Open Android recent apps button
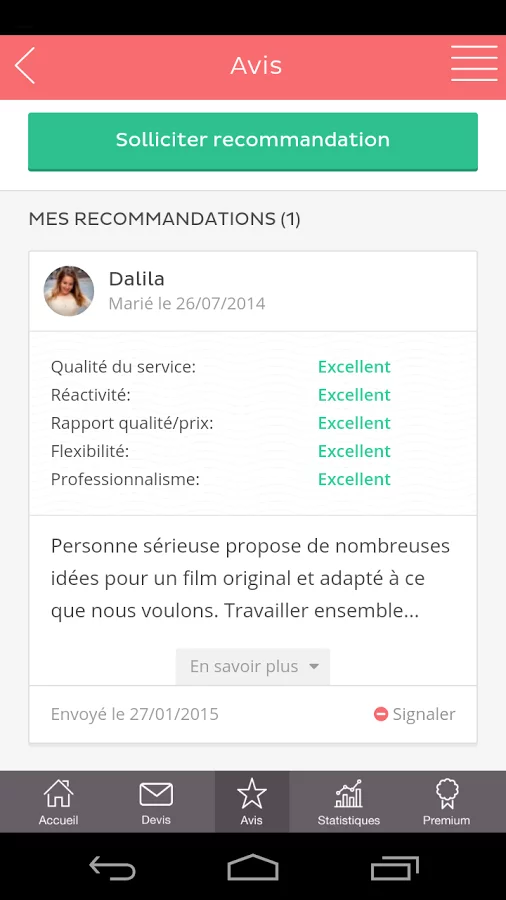506x900 pixels. pos(395,867)
